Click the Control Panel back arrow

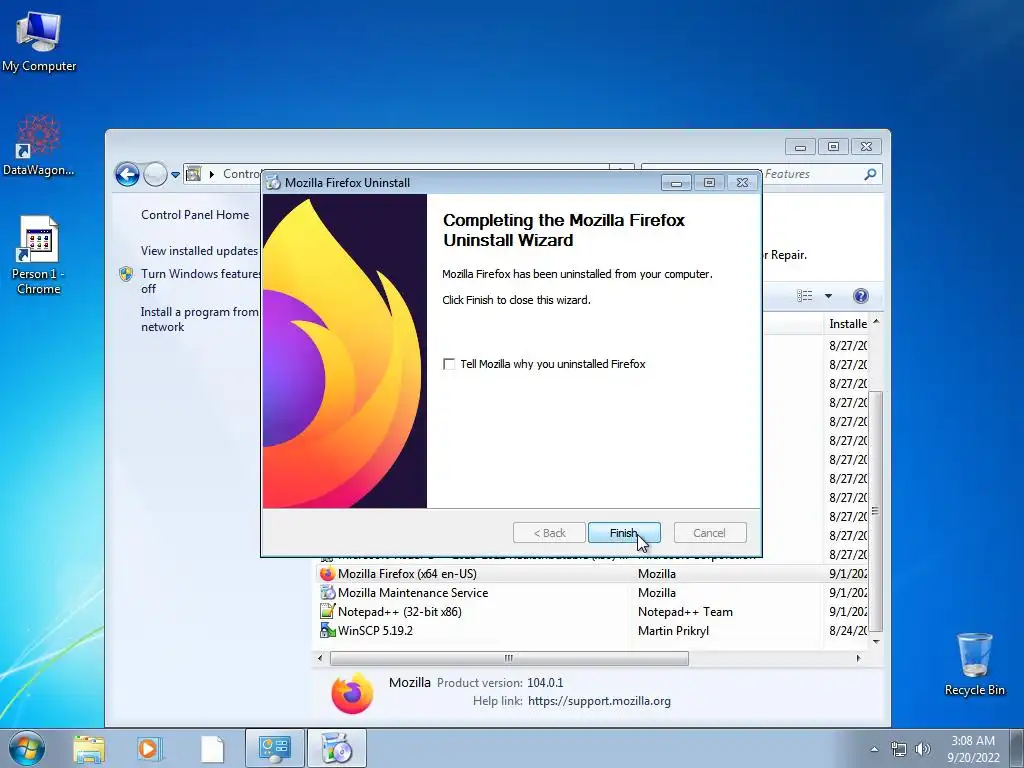(x=127, y=174)
